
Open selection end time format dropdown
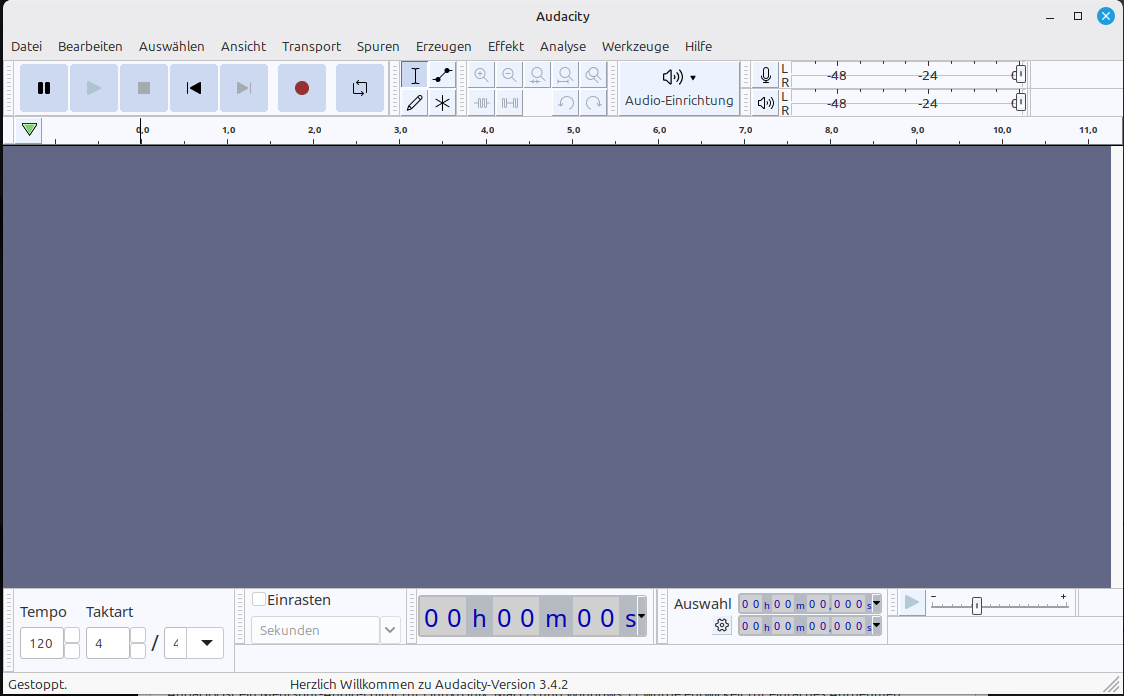[x=876, y=626]
